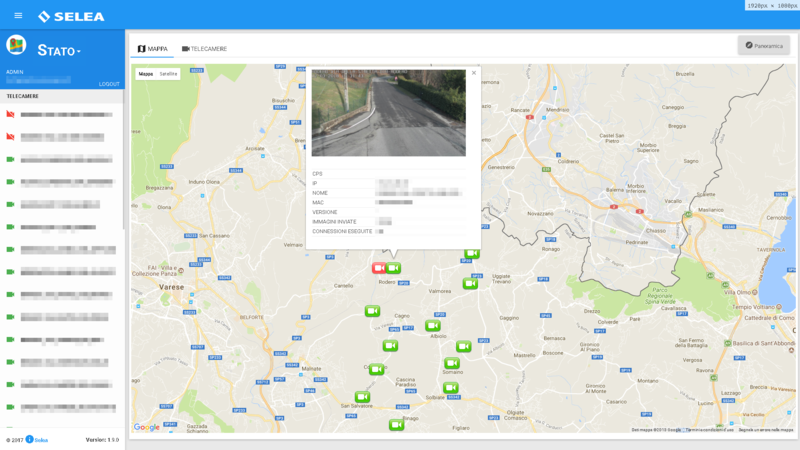Image resolution: width=800 pixels, height=450 pixels.
Task: Expand the Stato dropdown
Action: point(59,51)
